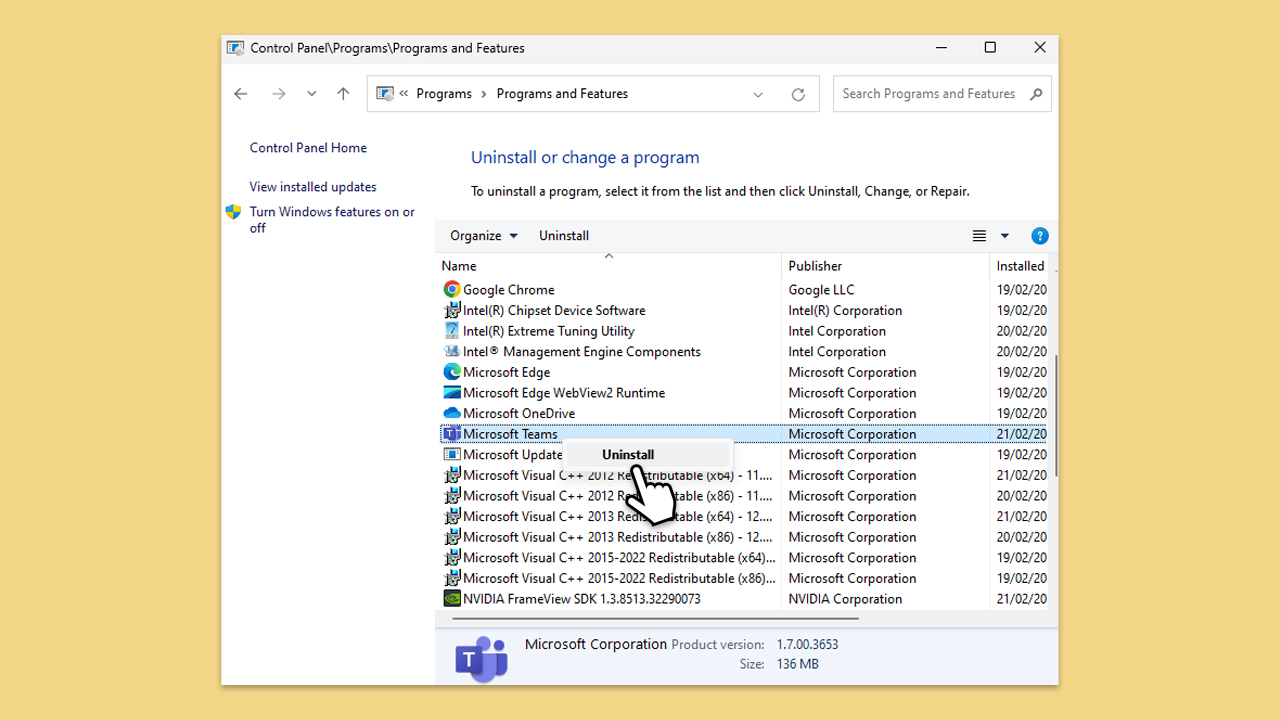The image size is (1280, 720).
Task: Select Microsoft Edge WebView2 Runtime entry
Action: click(564, 393)
